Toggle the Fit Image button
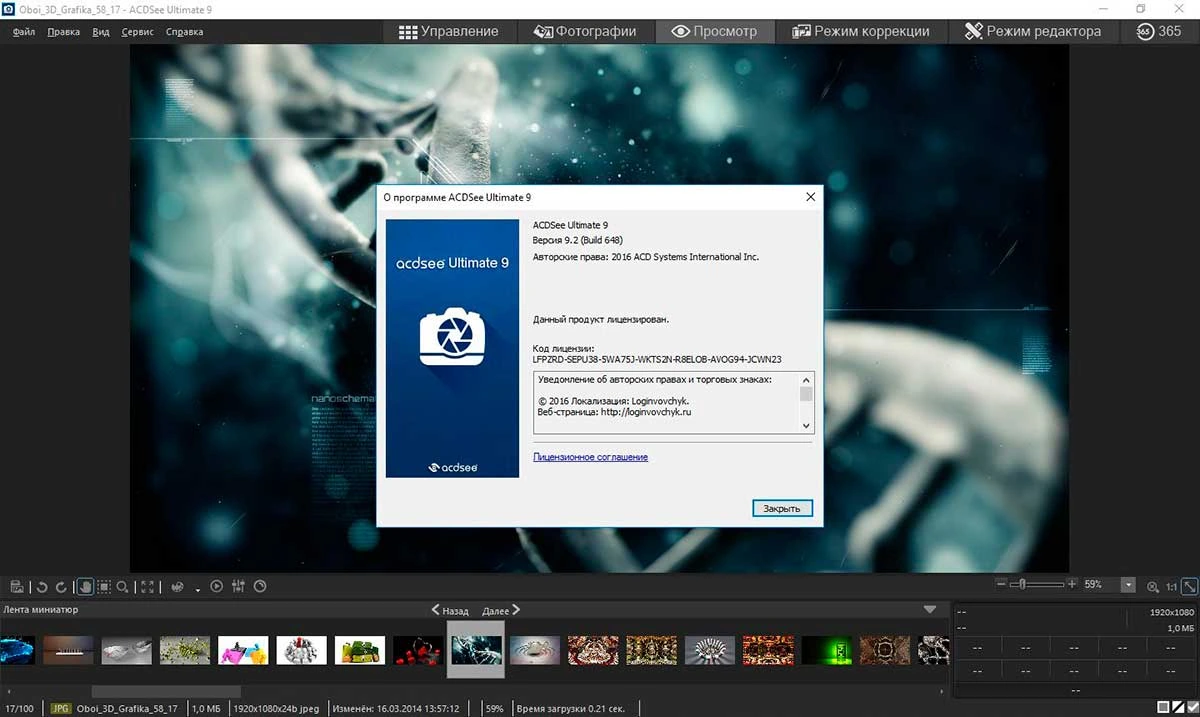 [x=1189, y=586]
